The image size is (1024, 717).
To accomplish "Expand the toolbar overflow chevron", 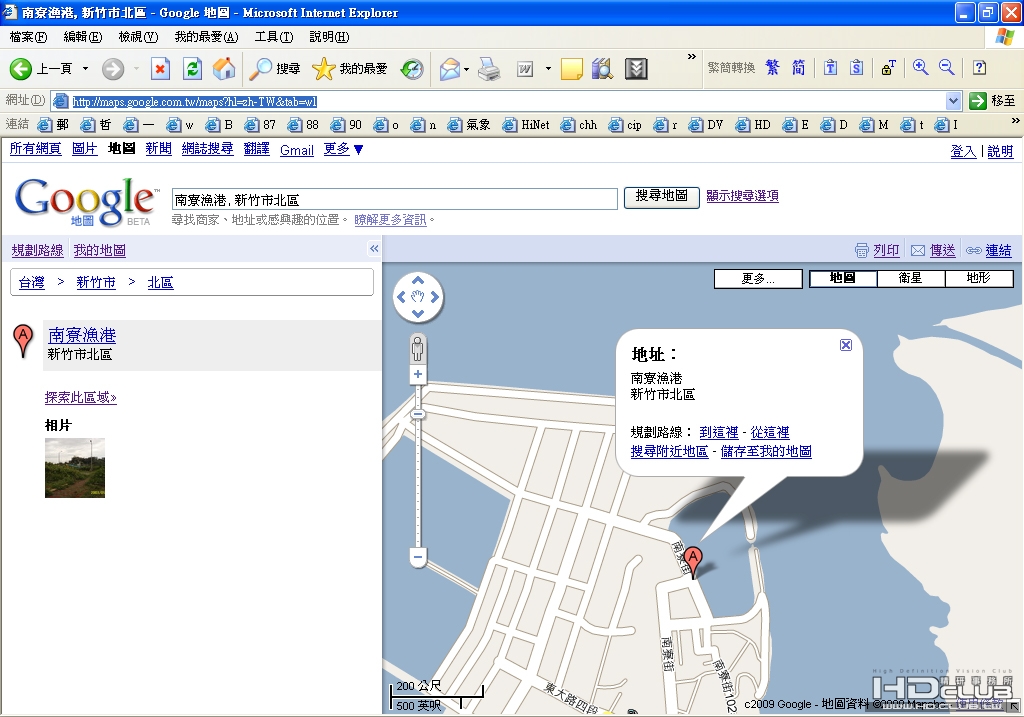I will point(692,57).
